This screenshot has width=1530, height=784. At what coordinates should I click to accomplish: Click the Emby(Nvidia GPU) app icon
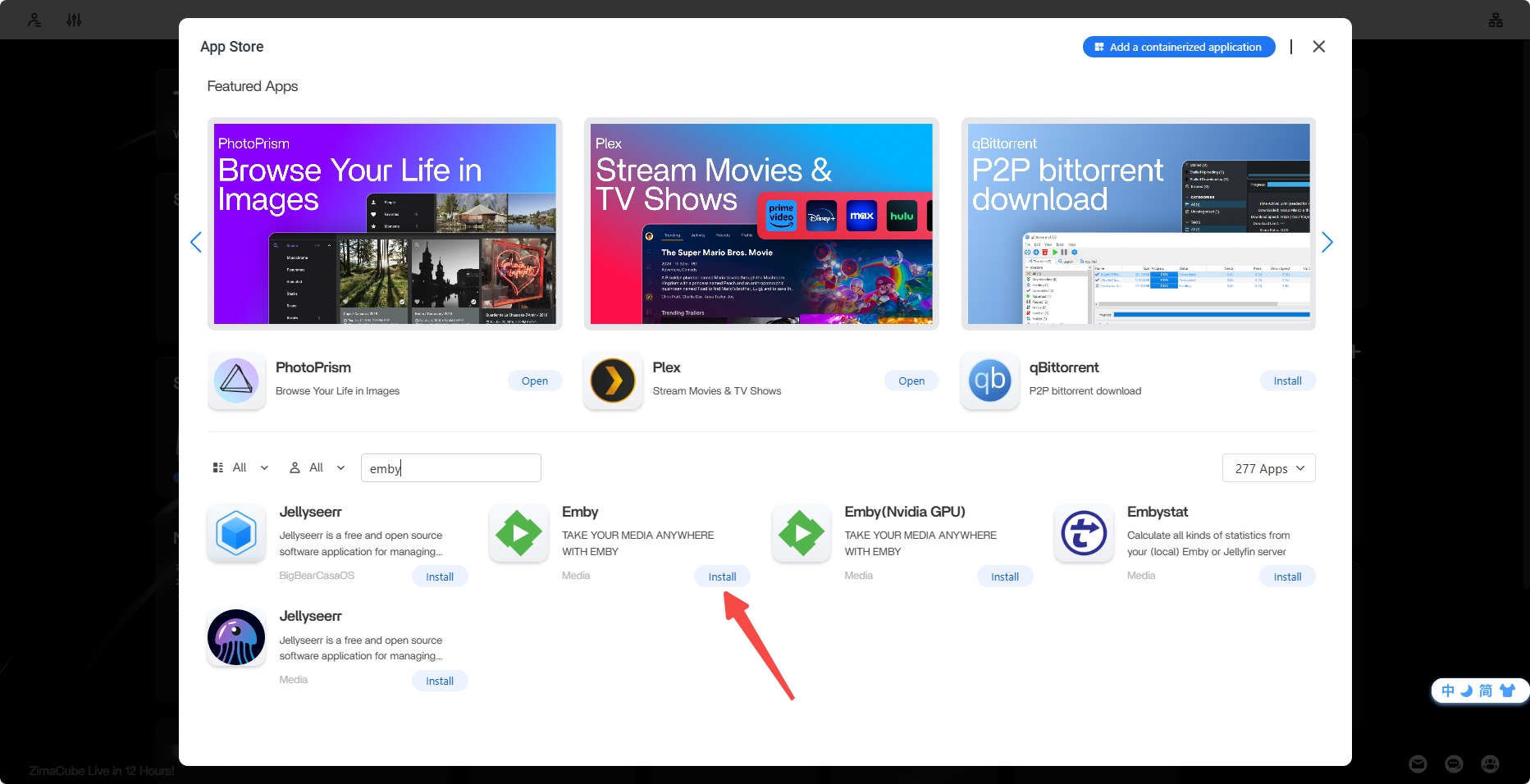pos(802,533)
